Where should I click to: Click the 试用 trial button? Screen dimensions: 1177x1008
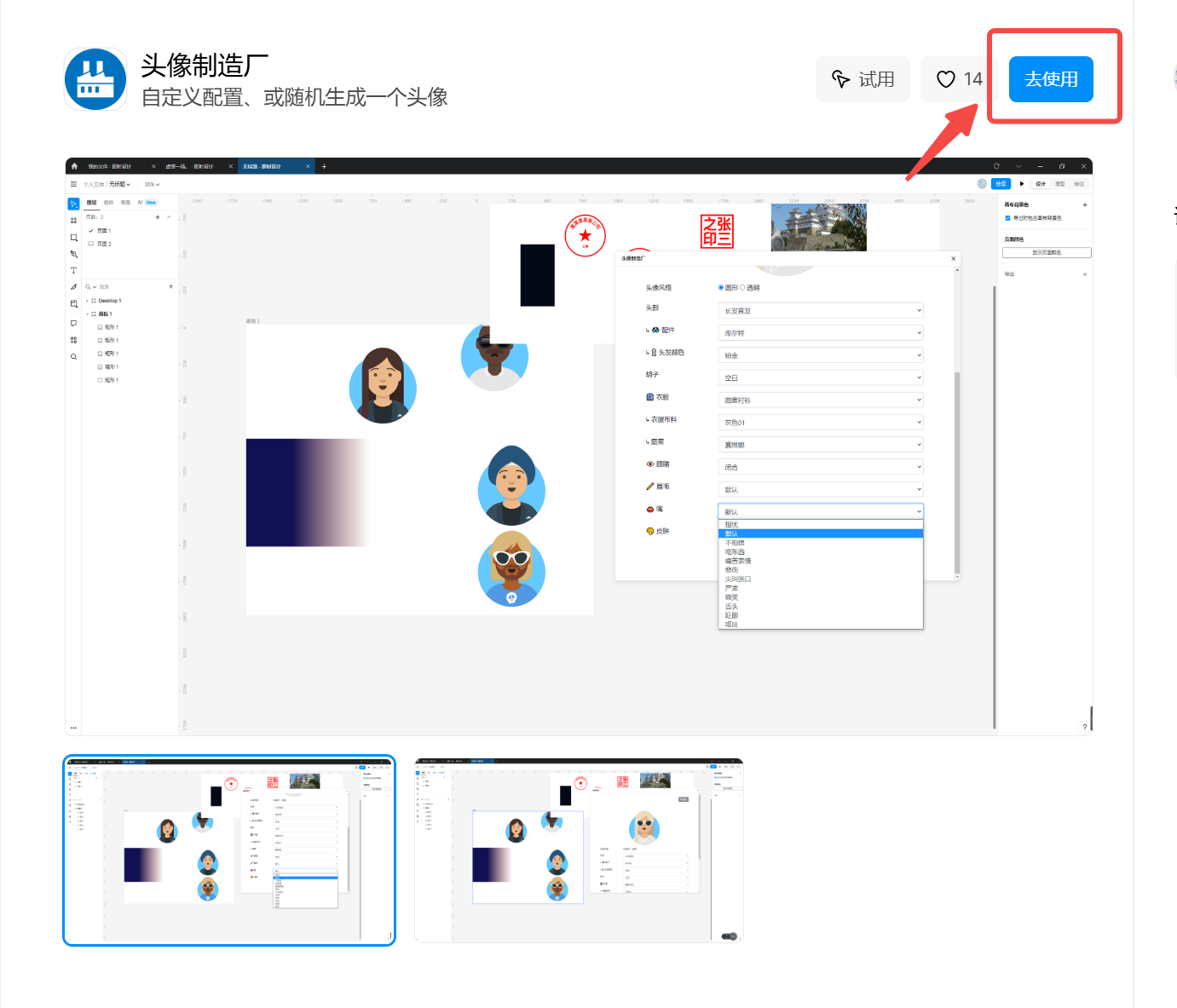pos(863,79)
